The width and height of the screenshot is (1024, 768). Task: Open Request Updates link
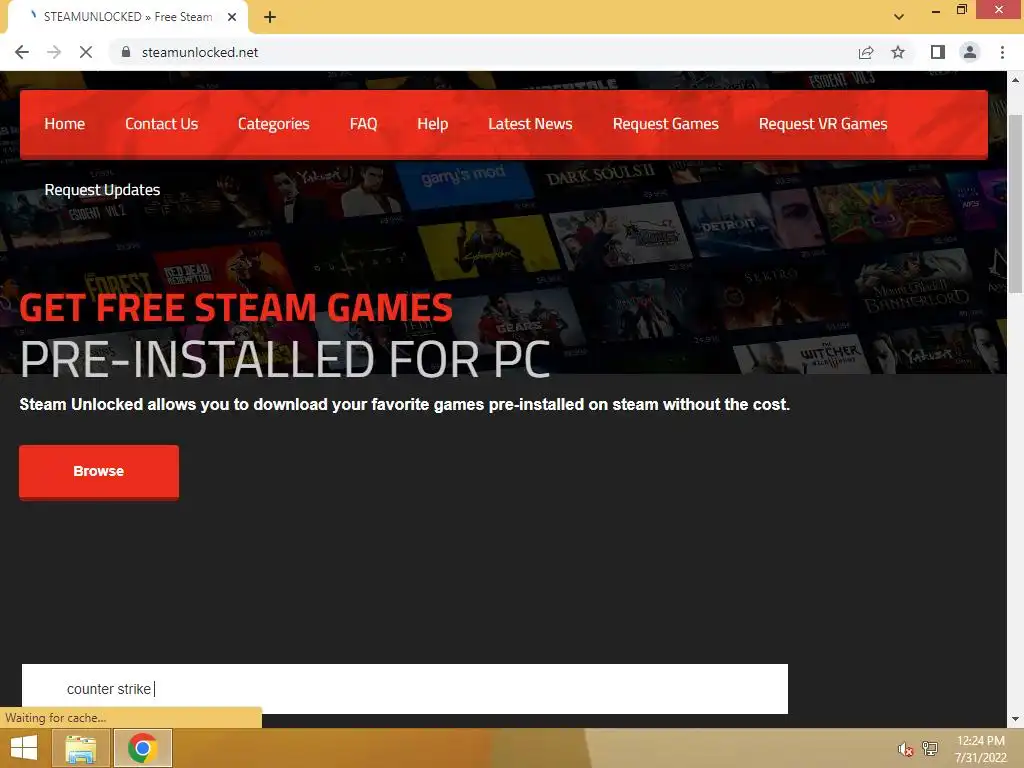click(103, 190)
